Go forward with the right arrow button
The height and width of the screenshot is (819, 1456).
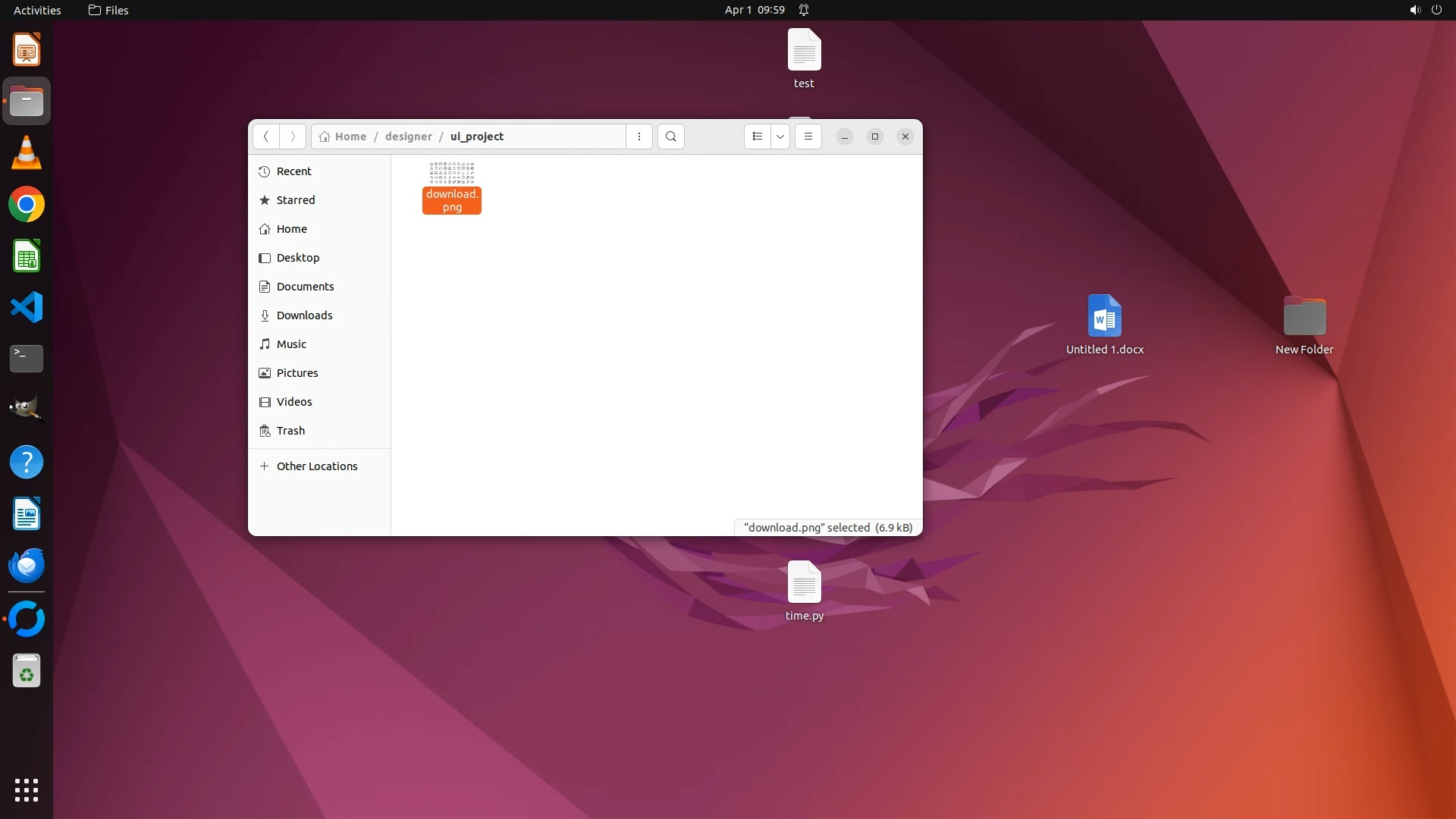tap(293, 136)
